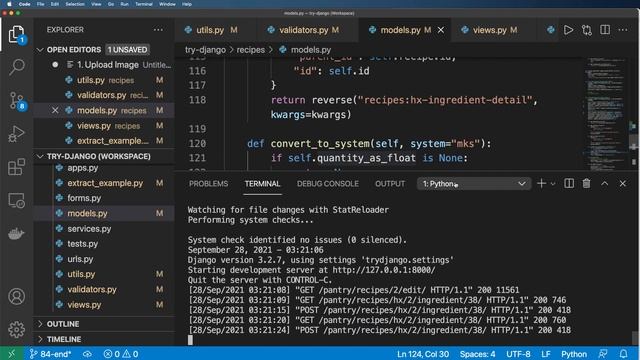Click remote window indicator in status bar

[x=11, y=354]
